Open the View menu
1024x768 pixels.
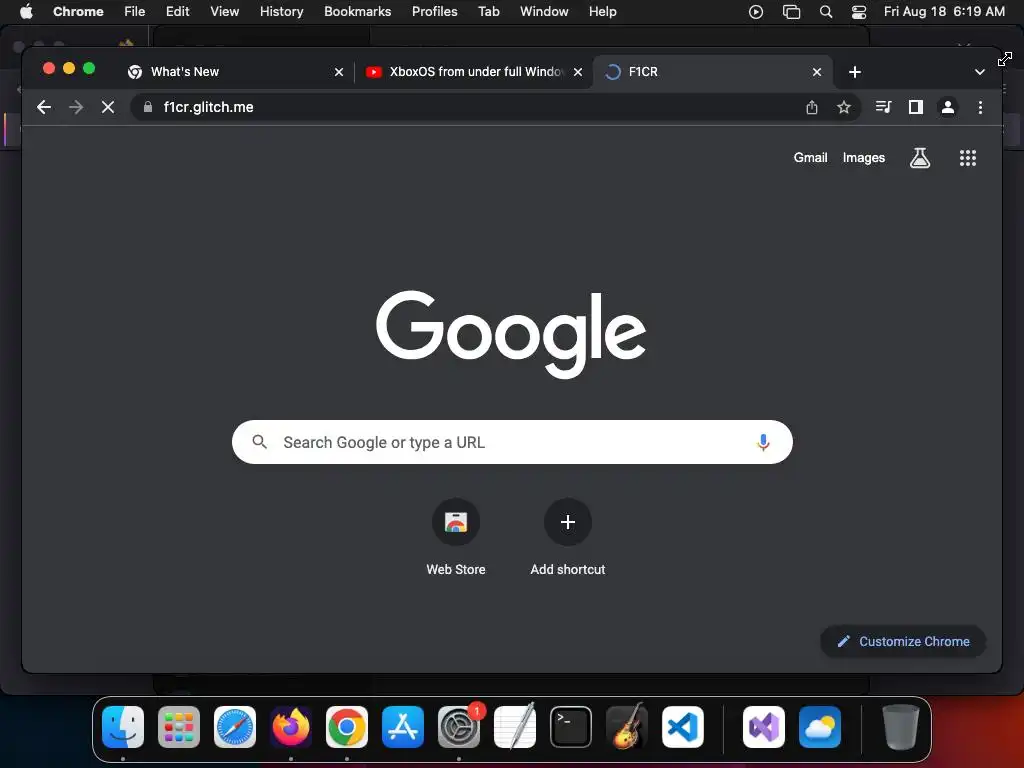[x=224, y=12]
